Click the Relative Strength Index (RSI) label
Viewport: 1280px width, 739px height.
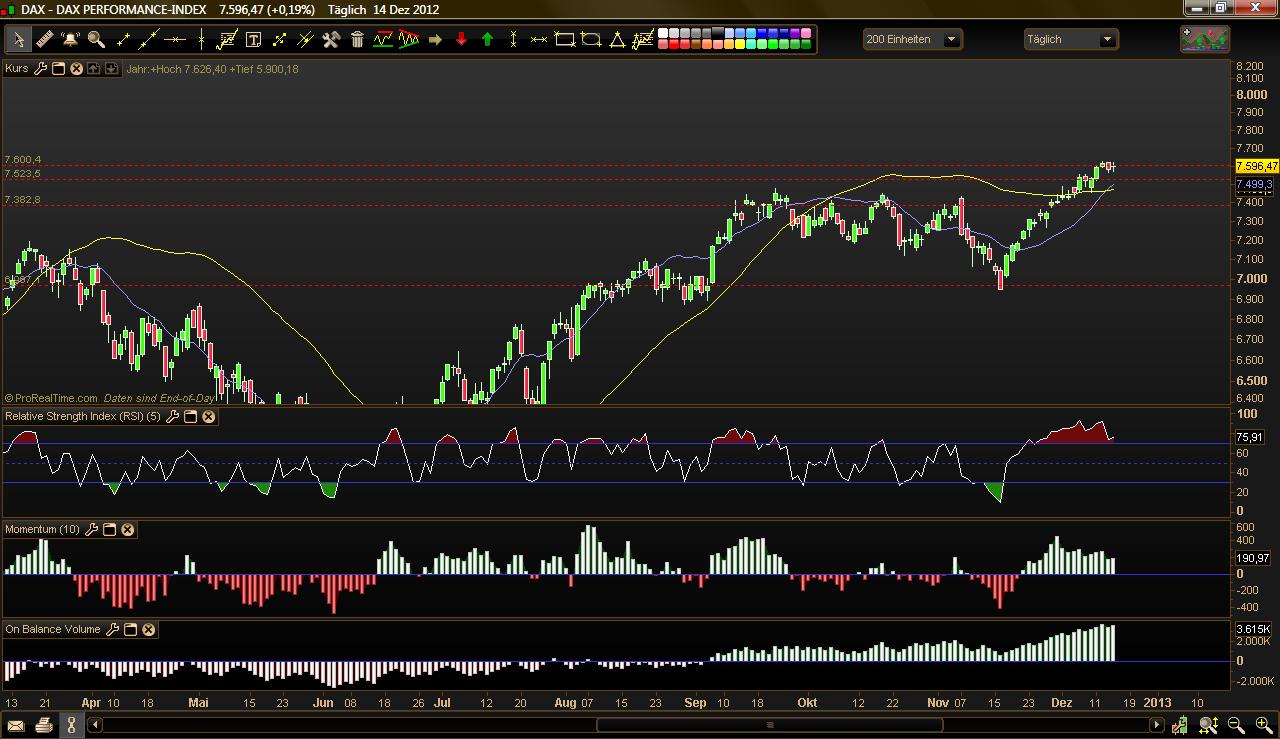pos(83,416)
